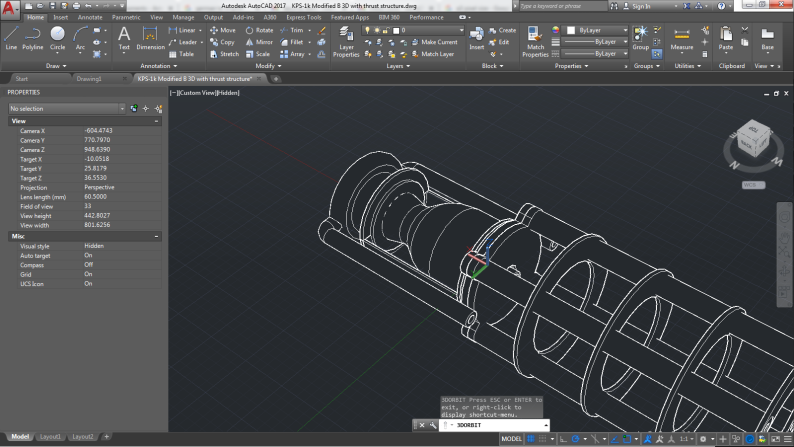794x447 pixels.
Task: Toggle the MODEL space button
Action: [x=511, y=439]
